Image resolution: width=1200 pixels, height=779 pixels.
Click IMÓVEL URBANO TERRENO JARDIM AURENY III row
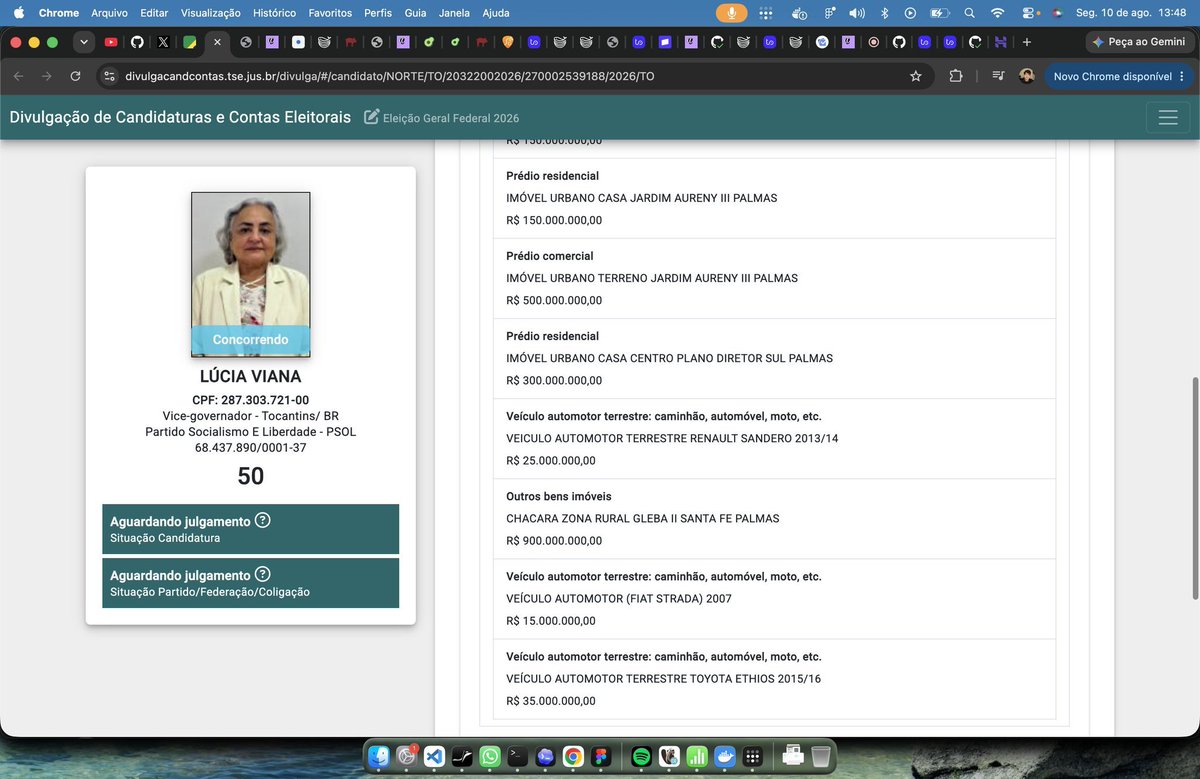(x=774, y=278)
